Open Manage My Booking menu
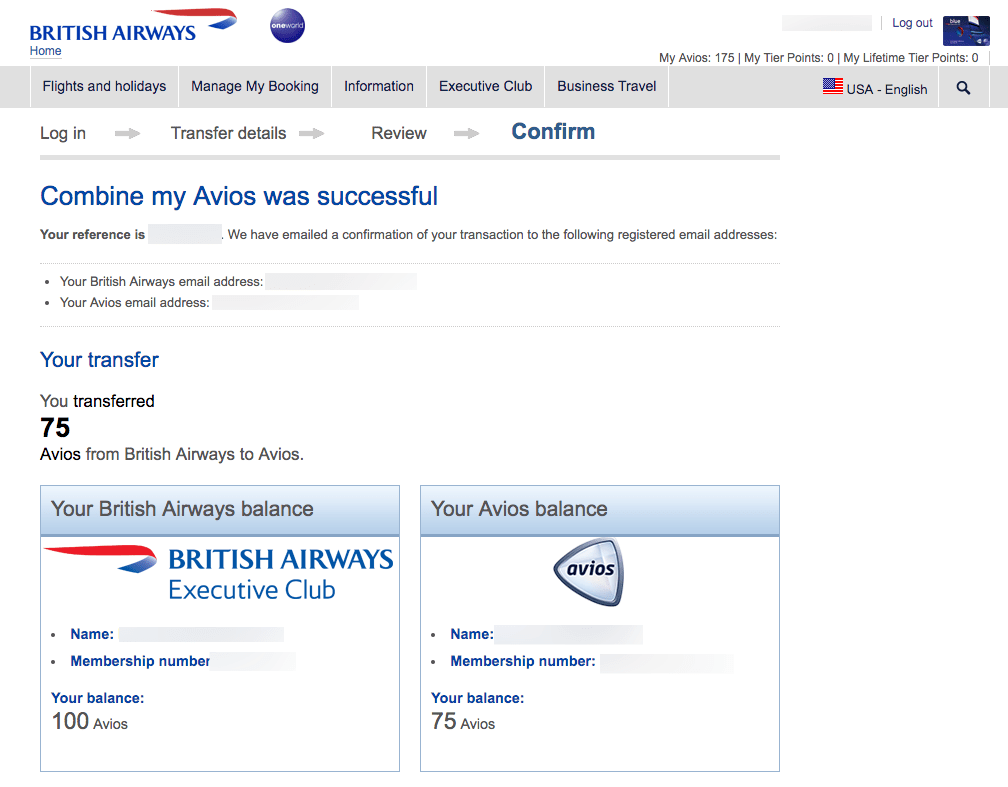This screenshot has width=1008, height=787. [255, 86]
